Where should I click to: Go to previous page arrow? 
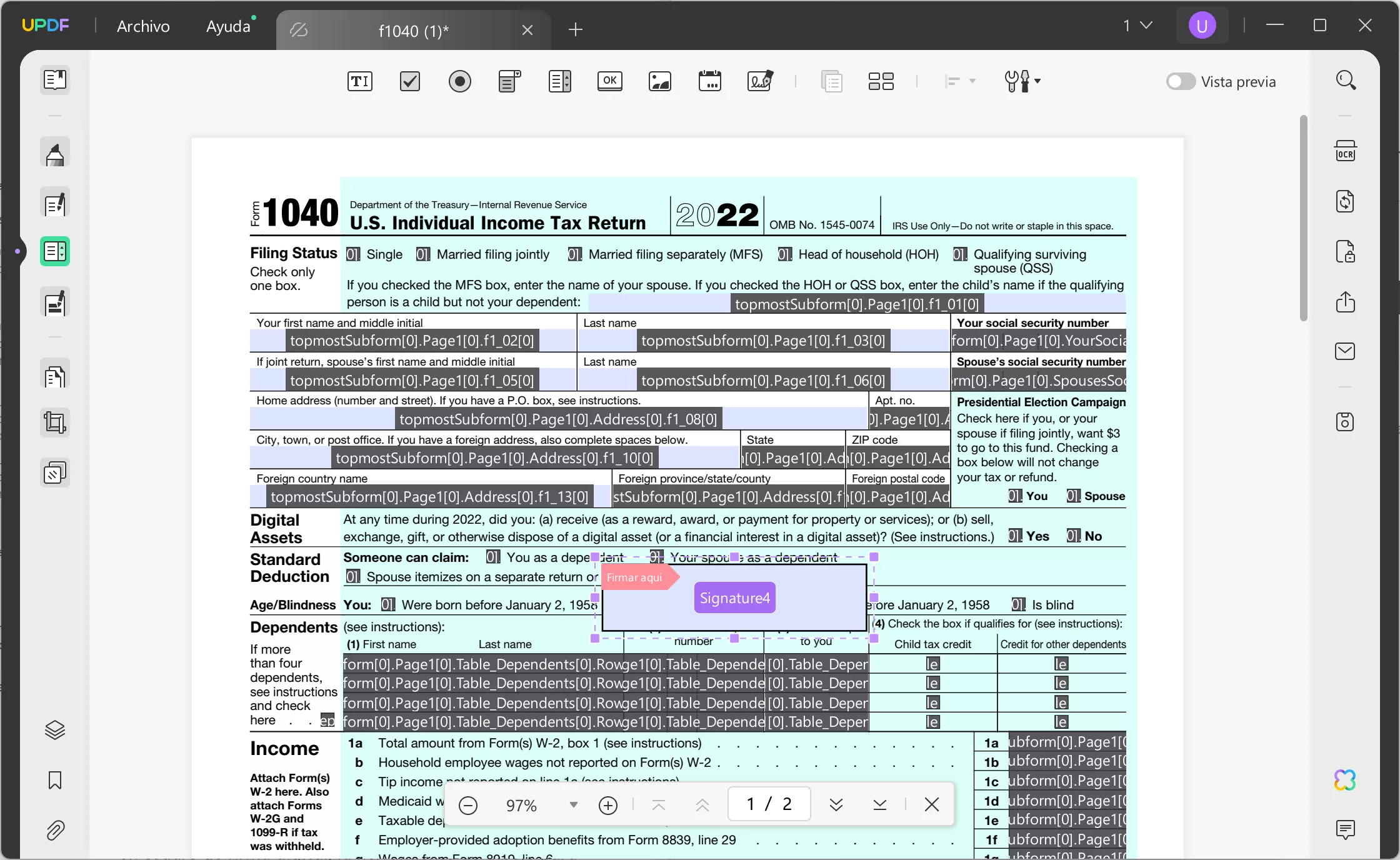702,805
